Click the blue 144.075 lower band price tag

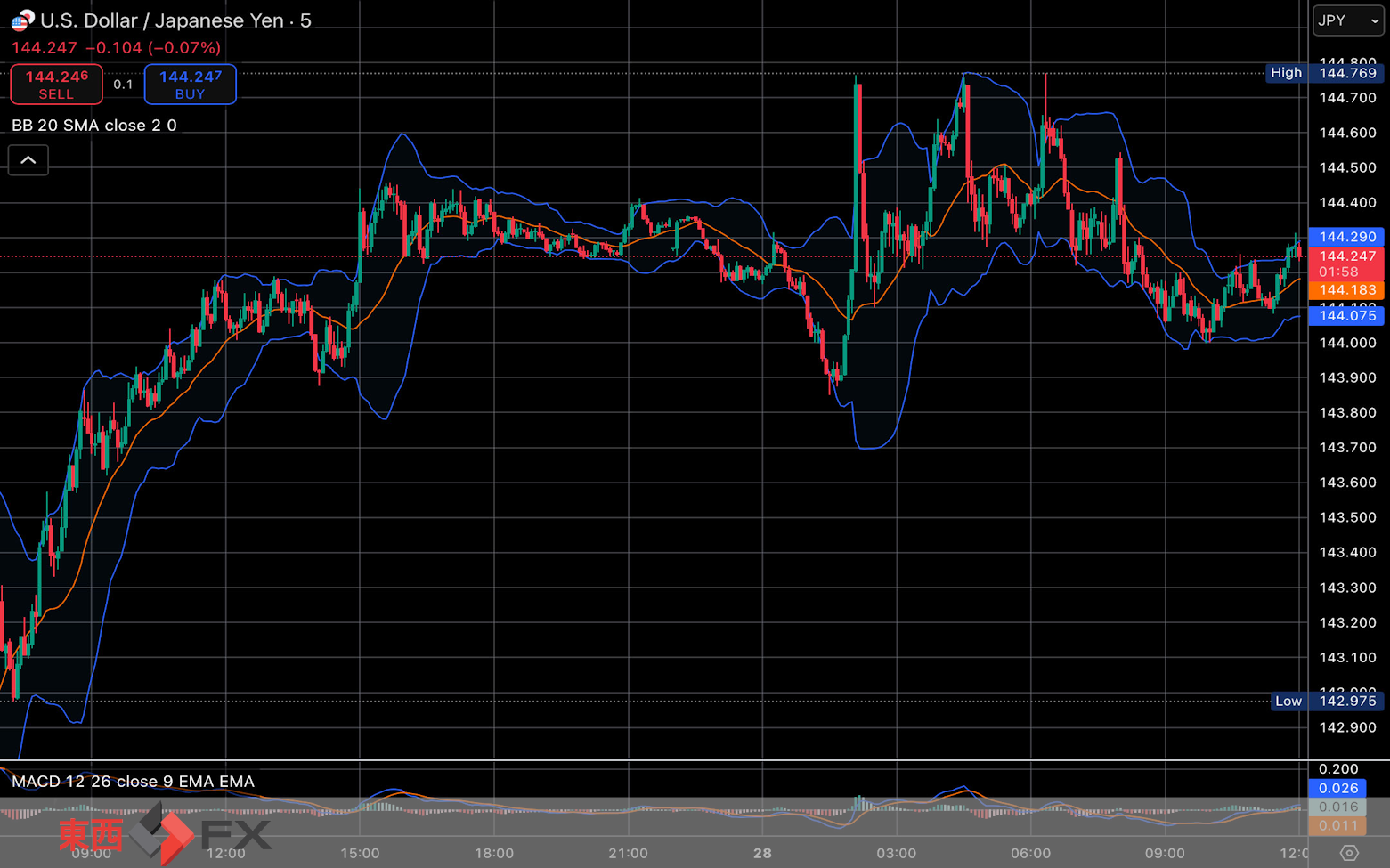pyautogui.click(x=1346, y=316)
